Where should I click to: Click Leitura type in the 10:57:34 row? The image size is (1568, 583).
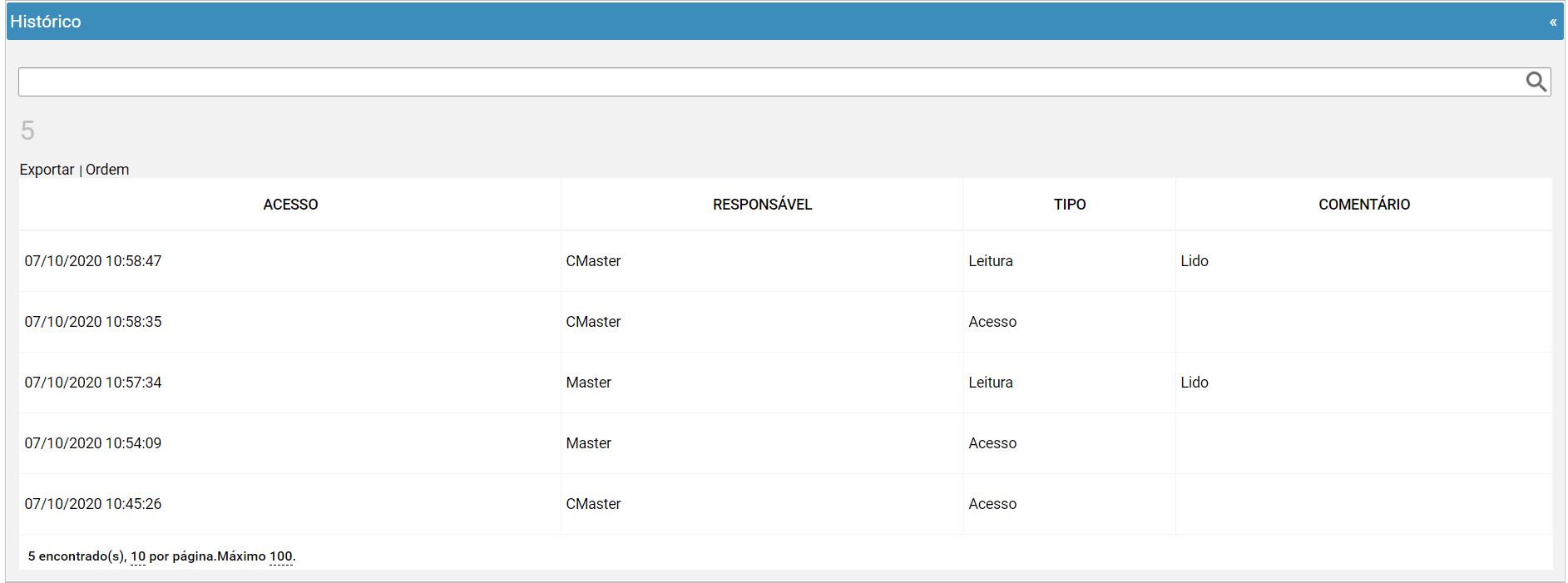991,383
